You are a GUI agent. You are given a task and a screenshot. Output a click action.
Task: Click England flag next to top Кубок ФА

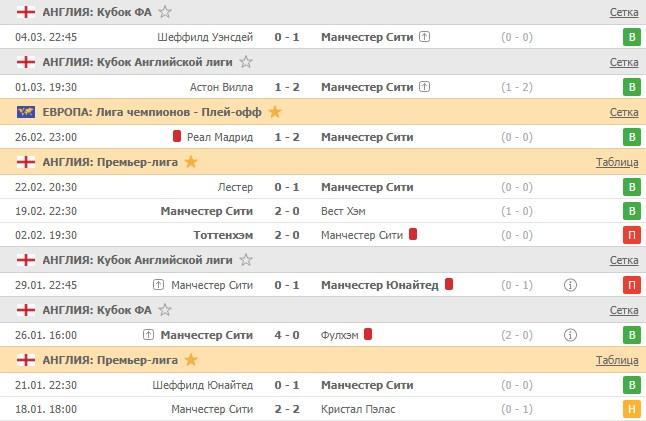25,12
